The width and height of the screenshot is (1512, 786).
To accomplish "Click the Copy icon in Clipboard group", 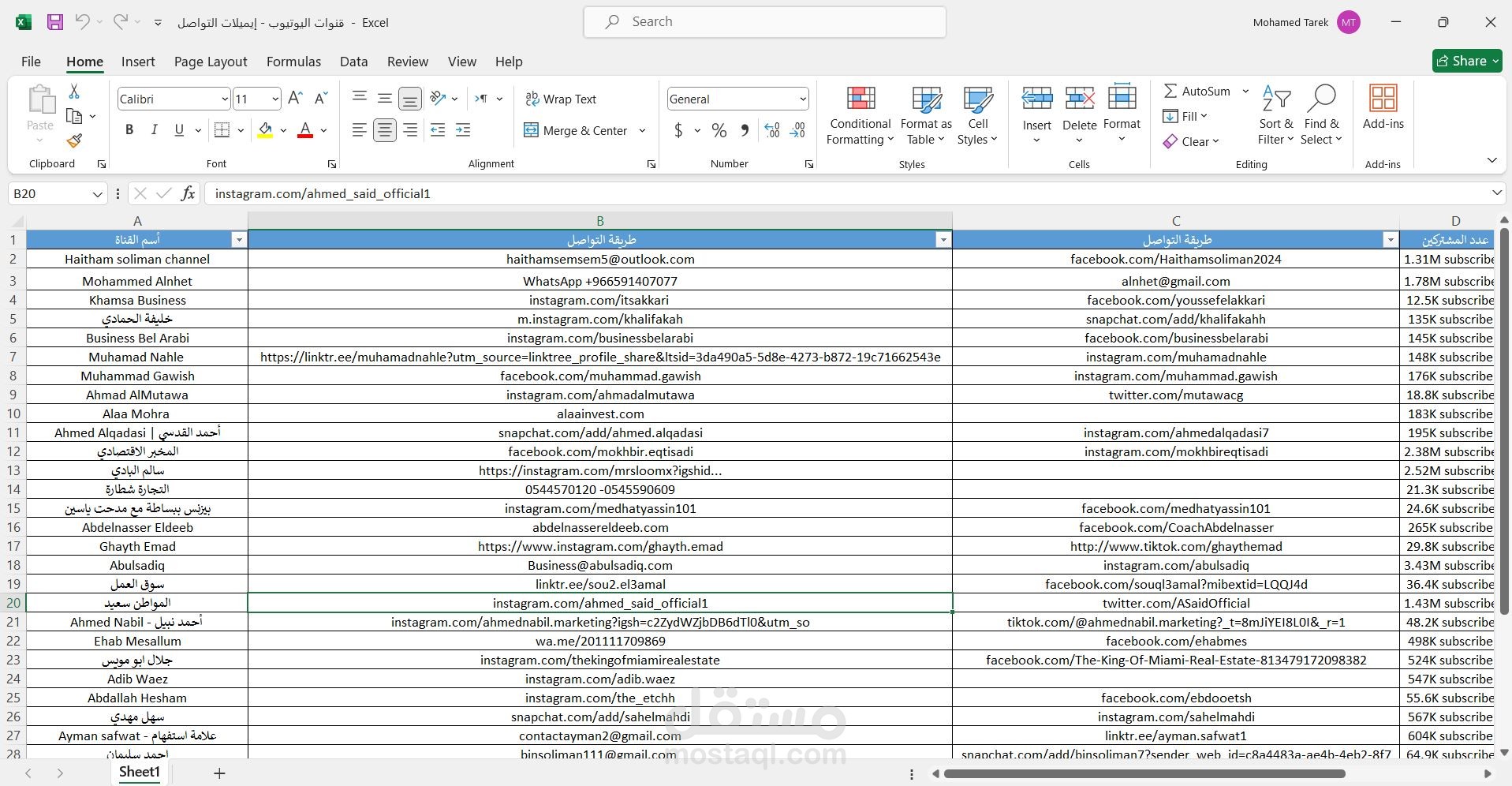I will (74, 117).
